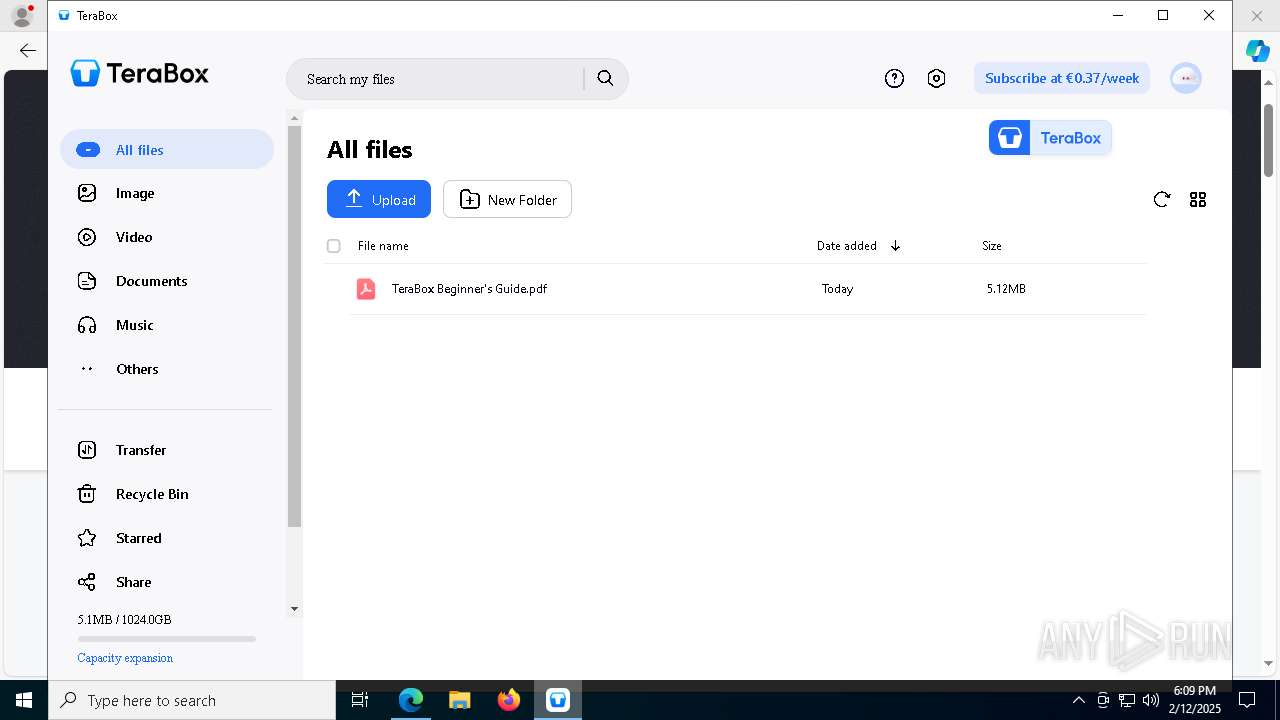Open Capacity expansion link
This screenshot has width=1280, height=720.
pyautogui.click(x=125, y=658)
